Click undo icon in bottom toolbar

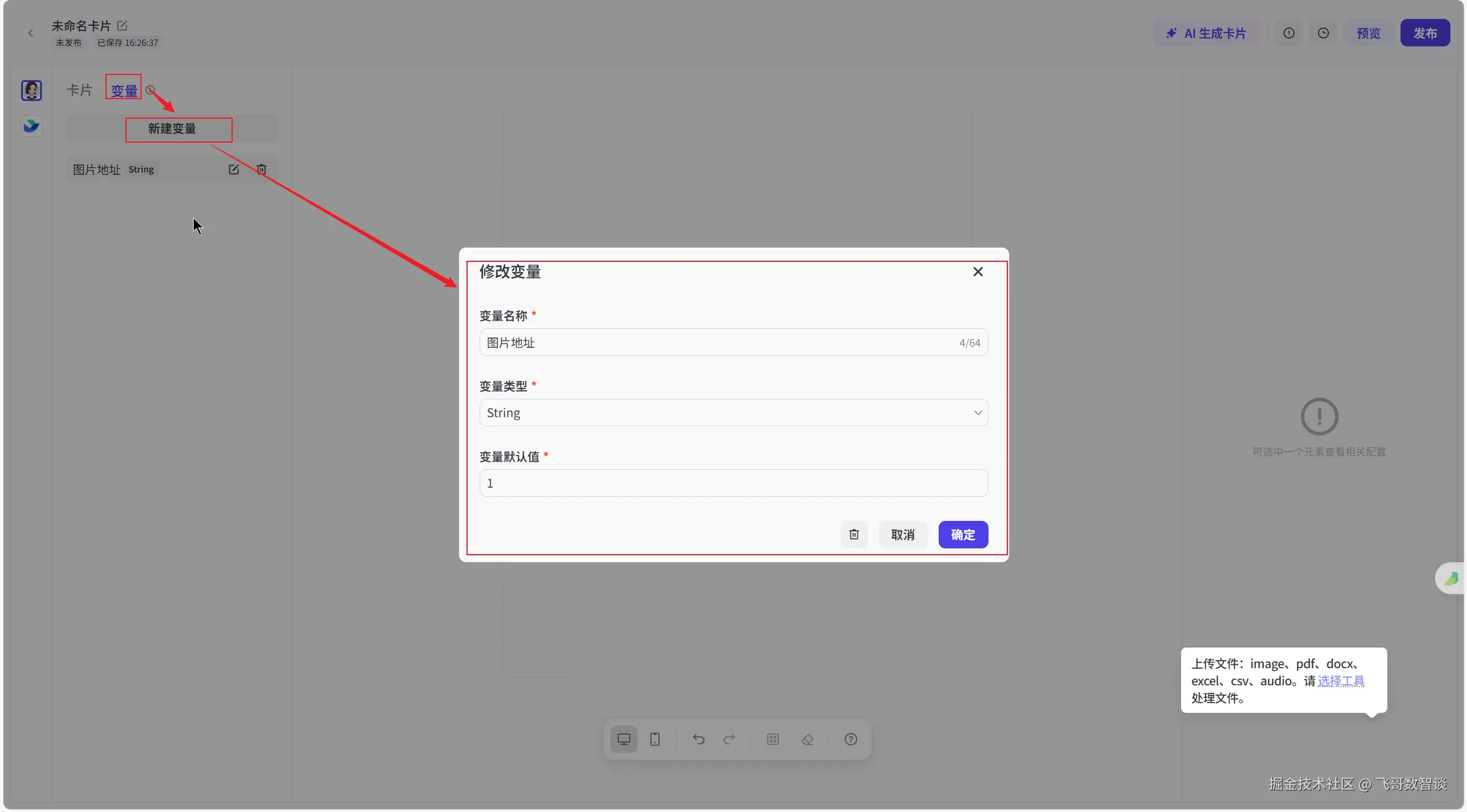pyautogui.click(x=698, y=739)
